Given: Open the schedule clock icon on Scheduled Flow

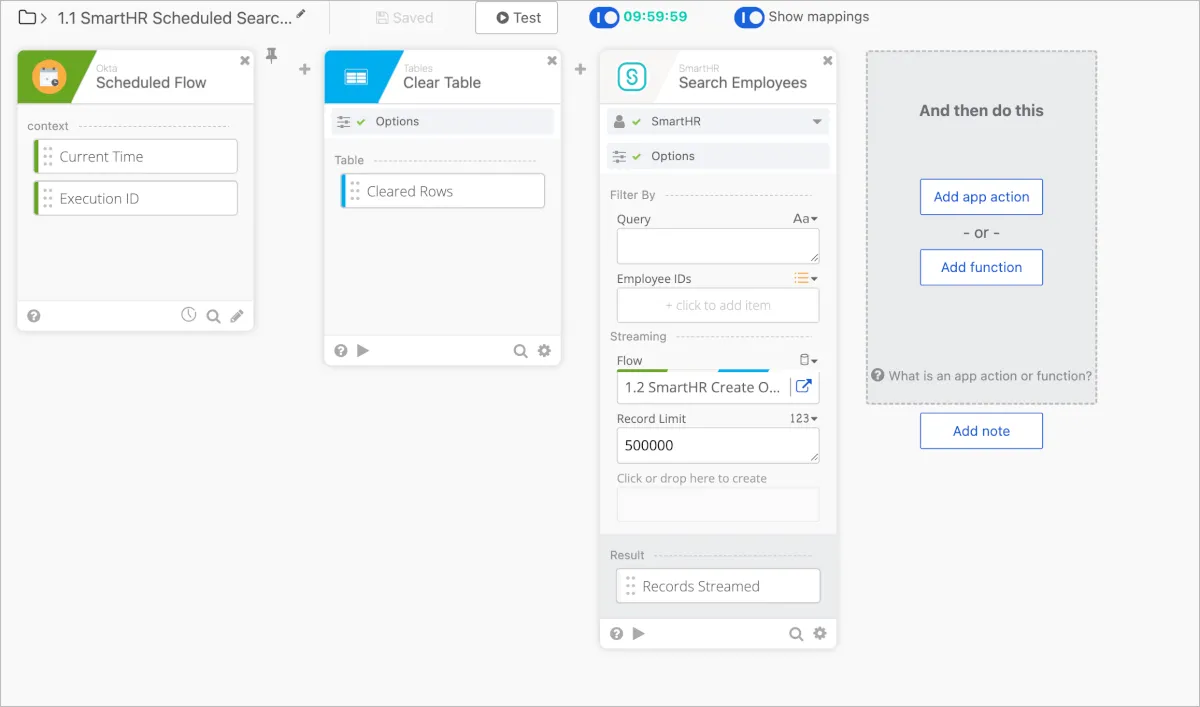Looking at the screenshot, I should (x=188, y=315).
